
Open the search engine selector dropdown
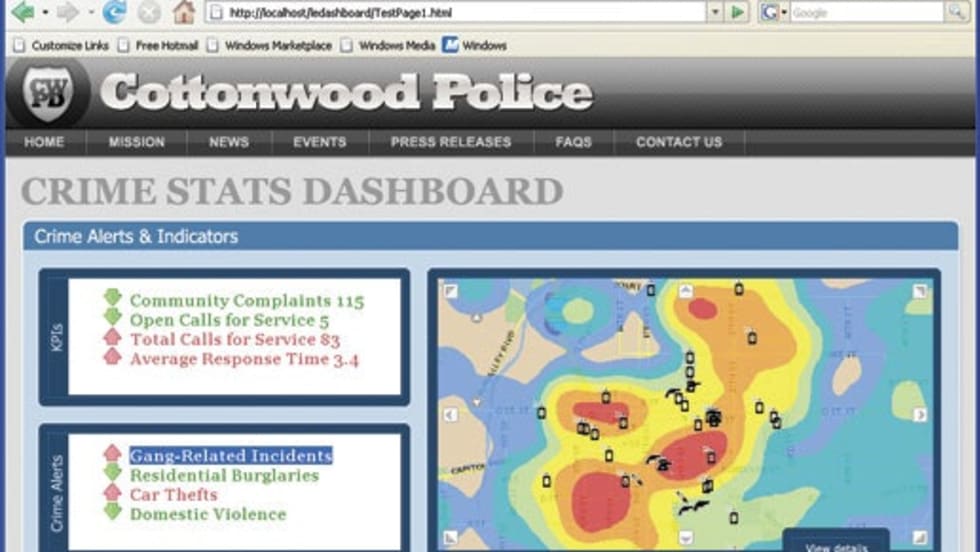784,13
